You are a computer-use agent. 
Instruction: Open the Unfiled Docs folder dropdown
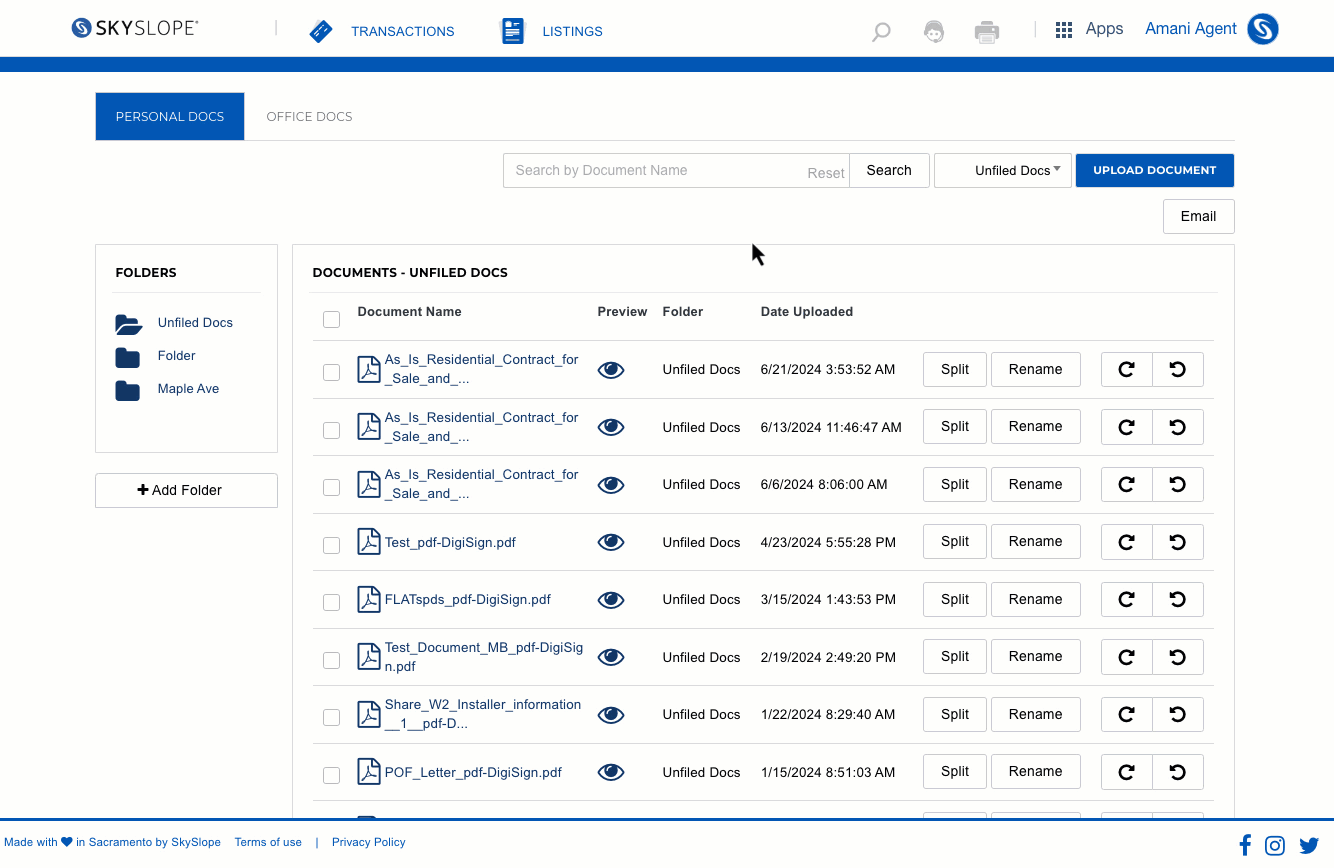[x=1003, y=170]
